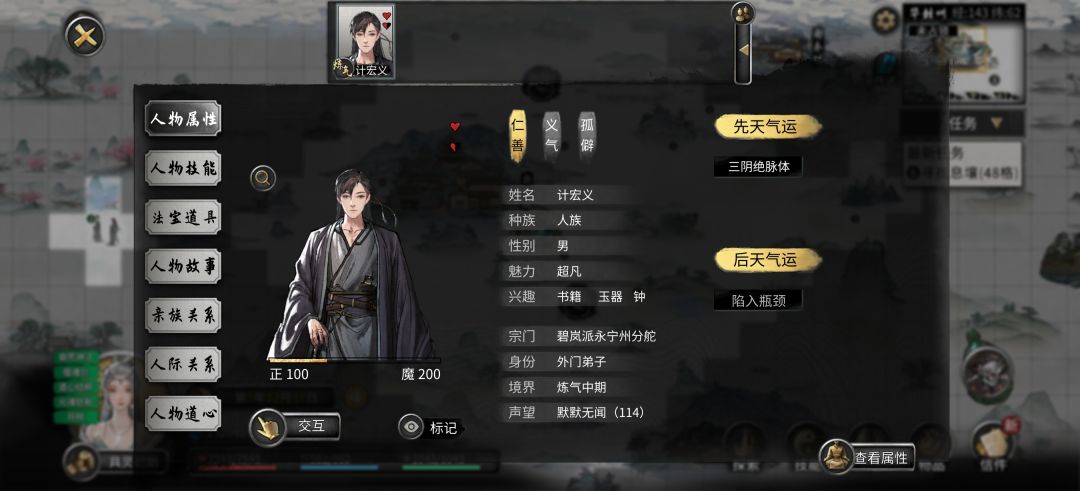Open the 人物技能 tab
Screen dimensions: 1080x491
[x=183, y=168]
